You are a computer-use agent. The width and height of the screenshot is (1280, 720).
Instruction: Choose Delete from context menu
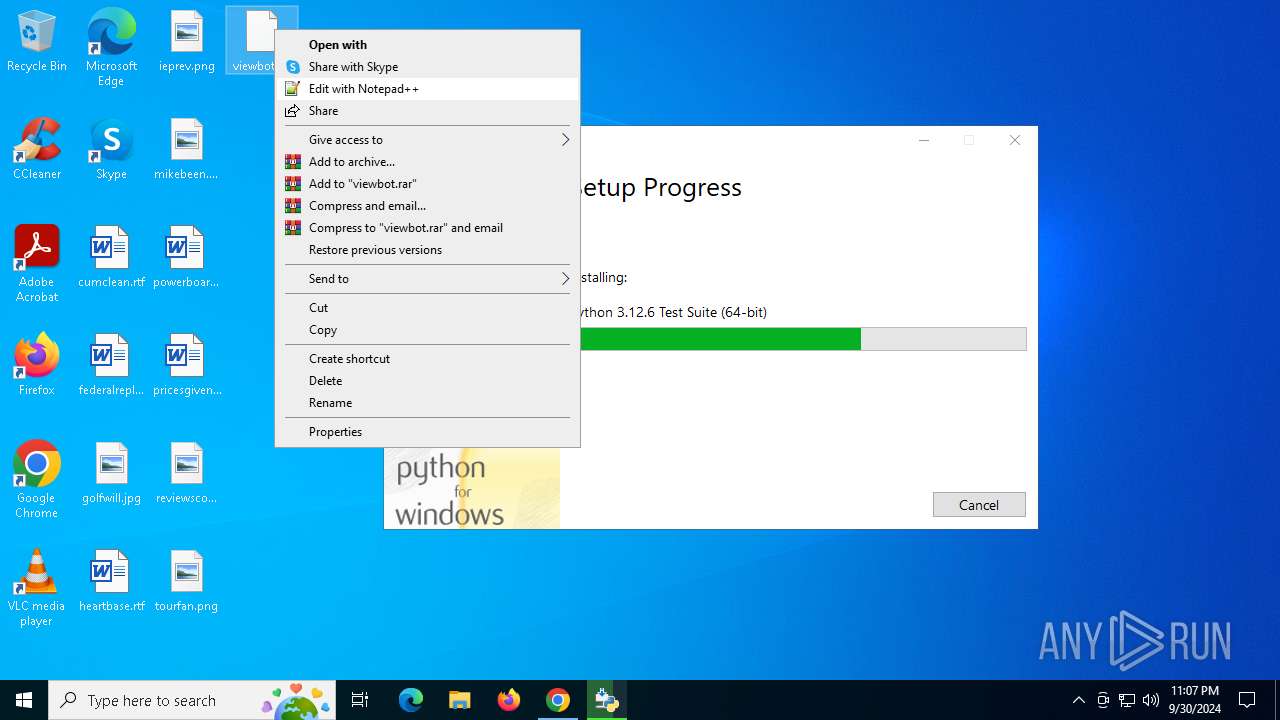coord(427,381)
